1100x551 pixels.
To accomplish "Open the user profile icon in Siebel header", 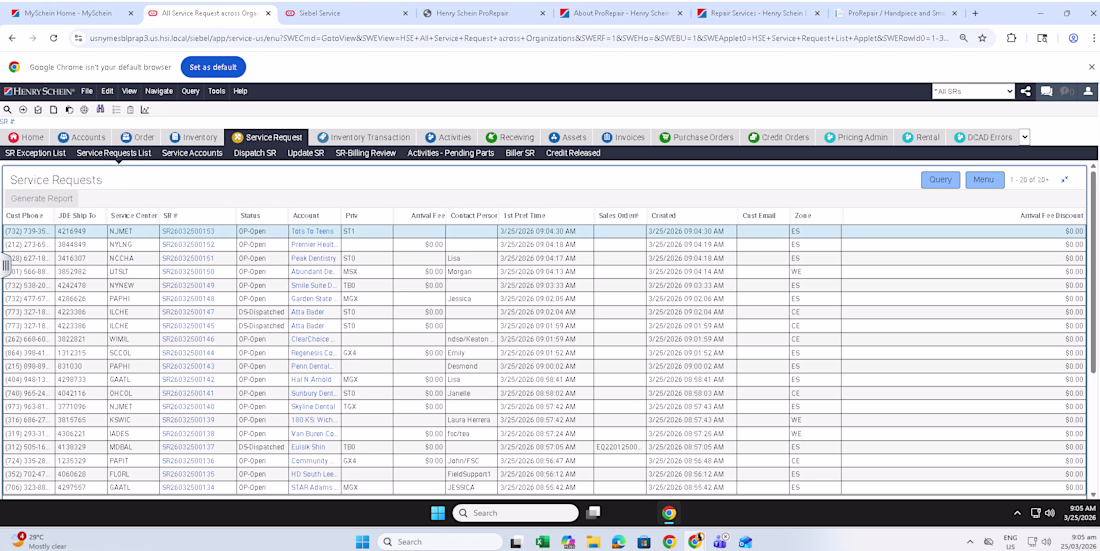I will tap(1088, 91).
